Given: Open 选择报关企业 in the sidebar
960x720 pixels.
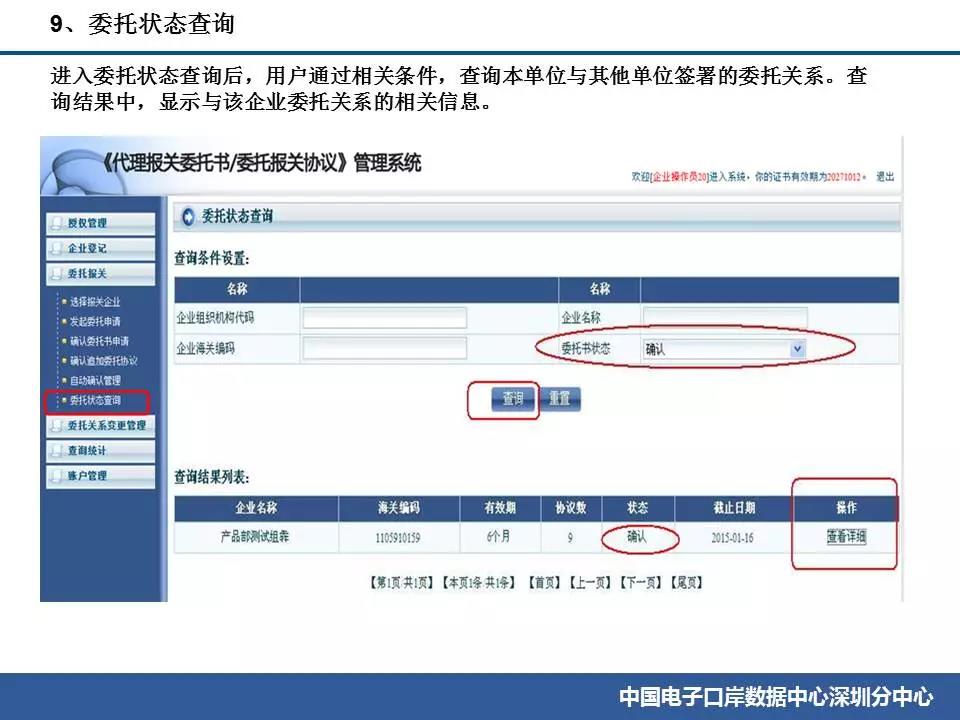Looking at the screenshot, I should [x=95, y=301].
